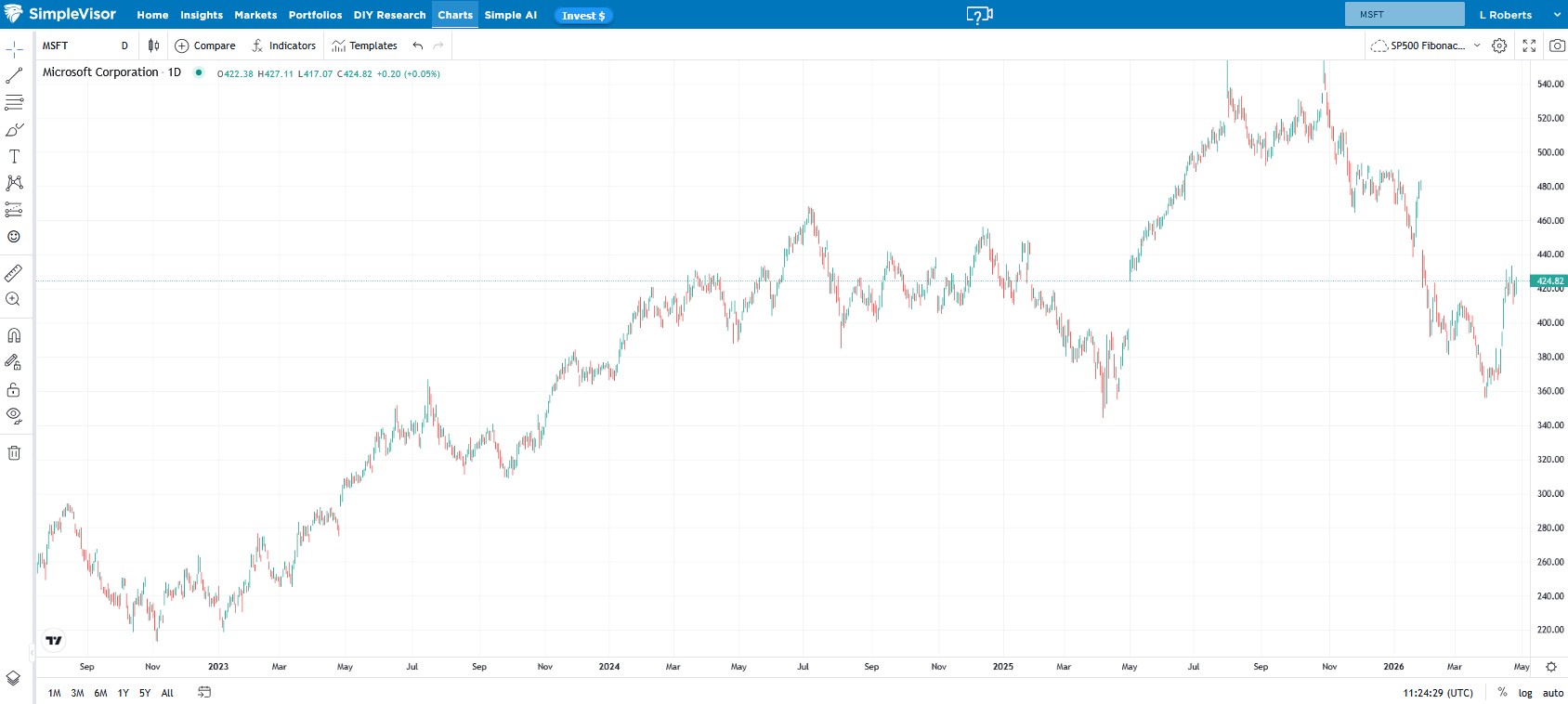
Task: Select the trend line drawing tool
Action: pyautogui.click(x=14, y=76)
